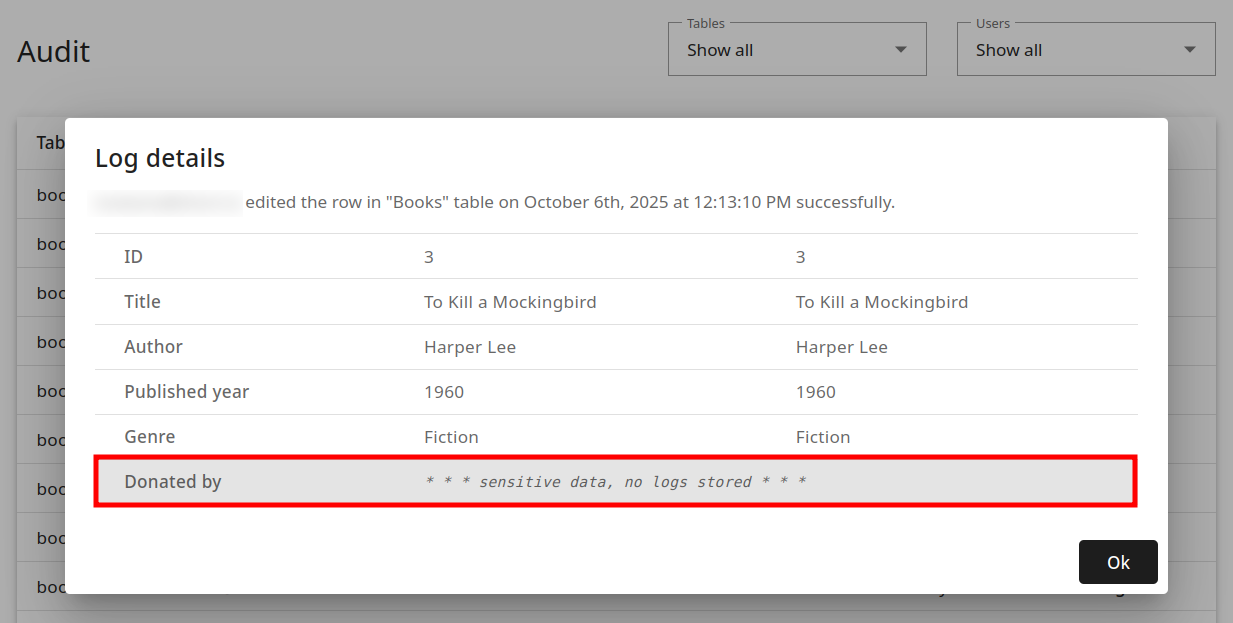The width and height of the screenshot is (1233, 623).
Task: Click the Ok button in Log details
Action: click(1117, 562)
